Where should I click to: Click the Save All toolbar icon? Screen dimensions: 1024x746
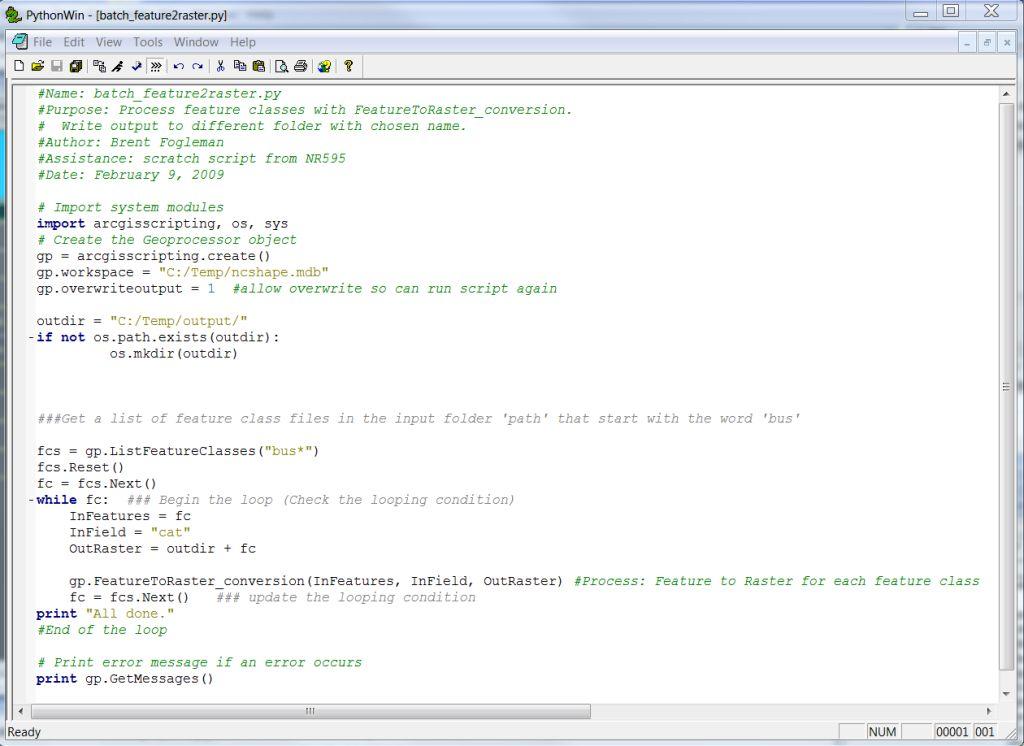click(x=76, y=66)
